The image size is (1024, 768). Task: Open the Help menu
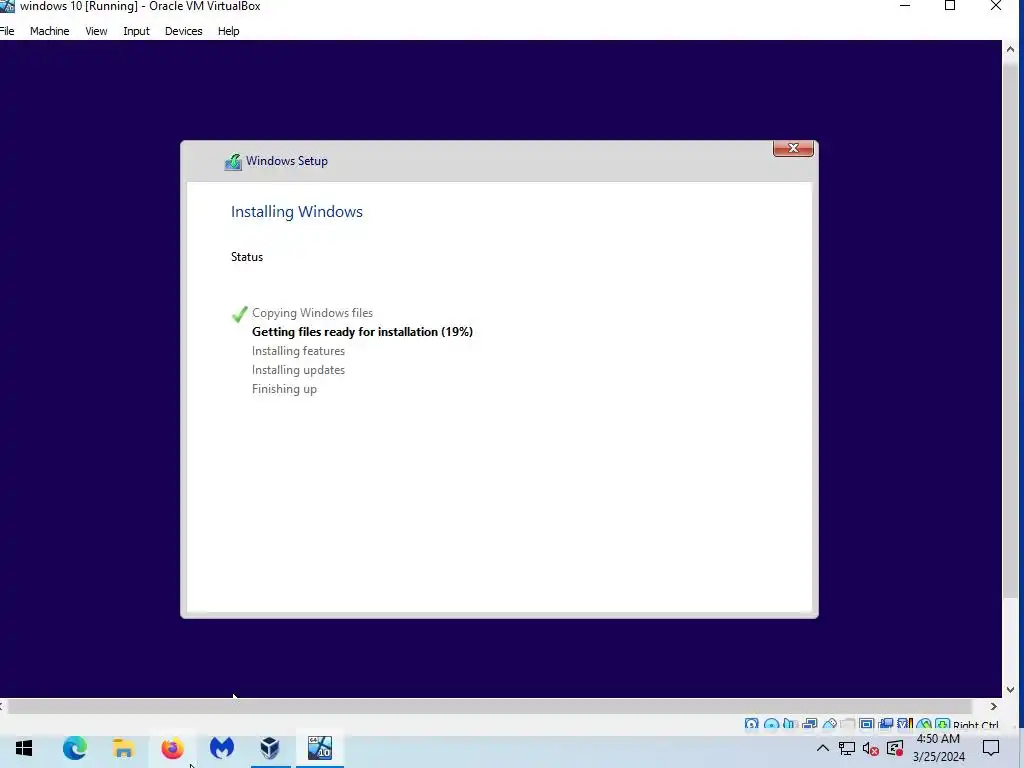[x=229, y=31]
